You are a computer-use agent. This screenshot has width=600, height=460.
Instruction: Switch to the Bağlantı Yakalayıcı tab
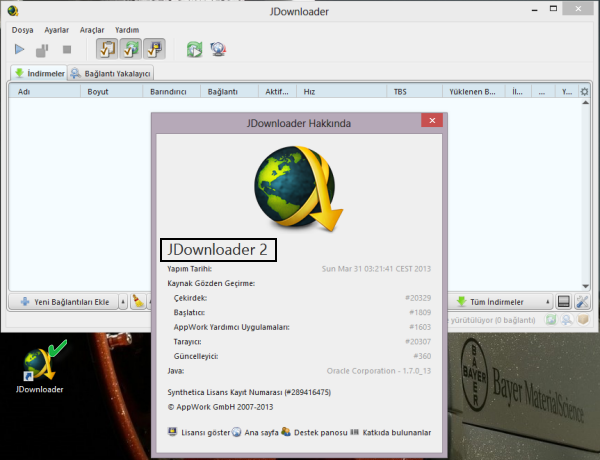(111, 73)
